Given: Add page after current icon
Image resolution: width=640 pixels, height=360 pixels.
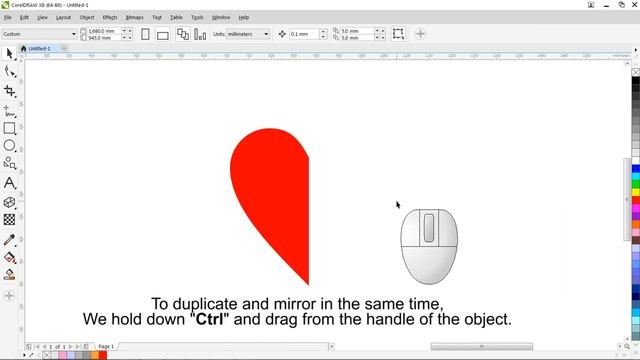Looking at the screenshot, I should tap(86, 347).
